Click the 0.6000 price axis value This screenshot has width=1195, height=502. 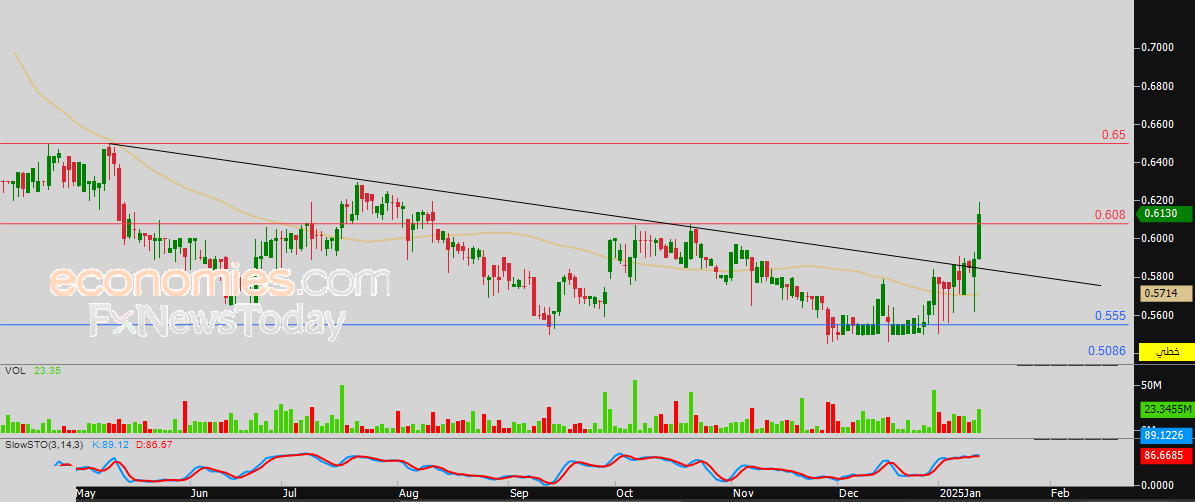tap(1157, 238)
